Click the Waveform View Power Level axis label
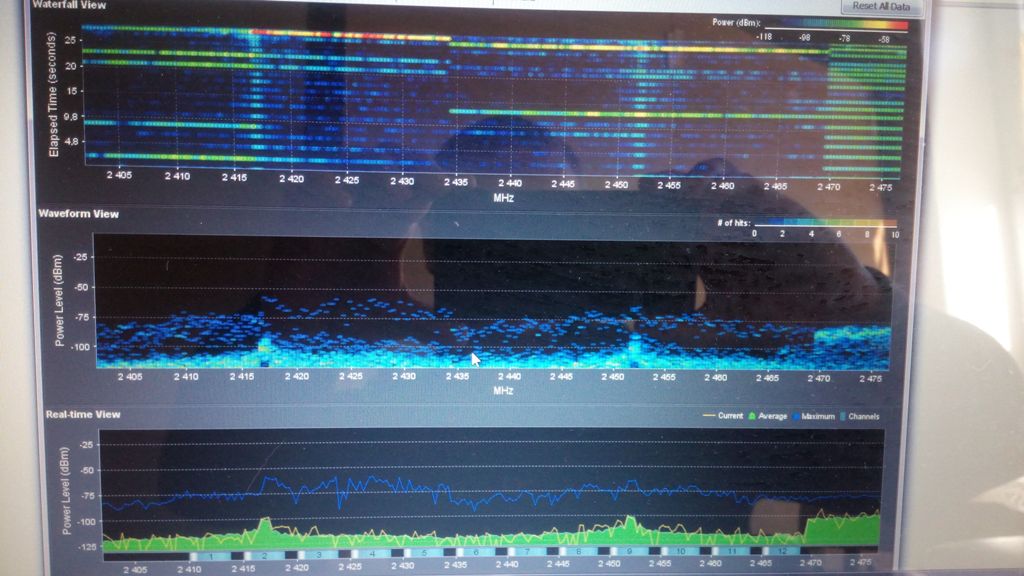 [59, 300]
